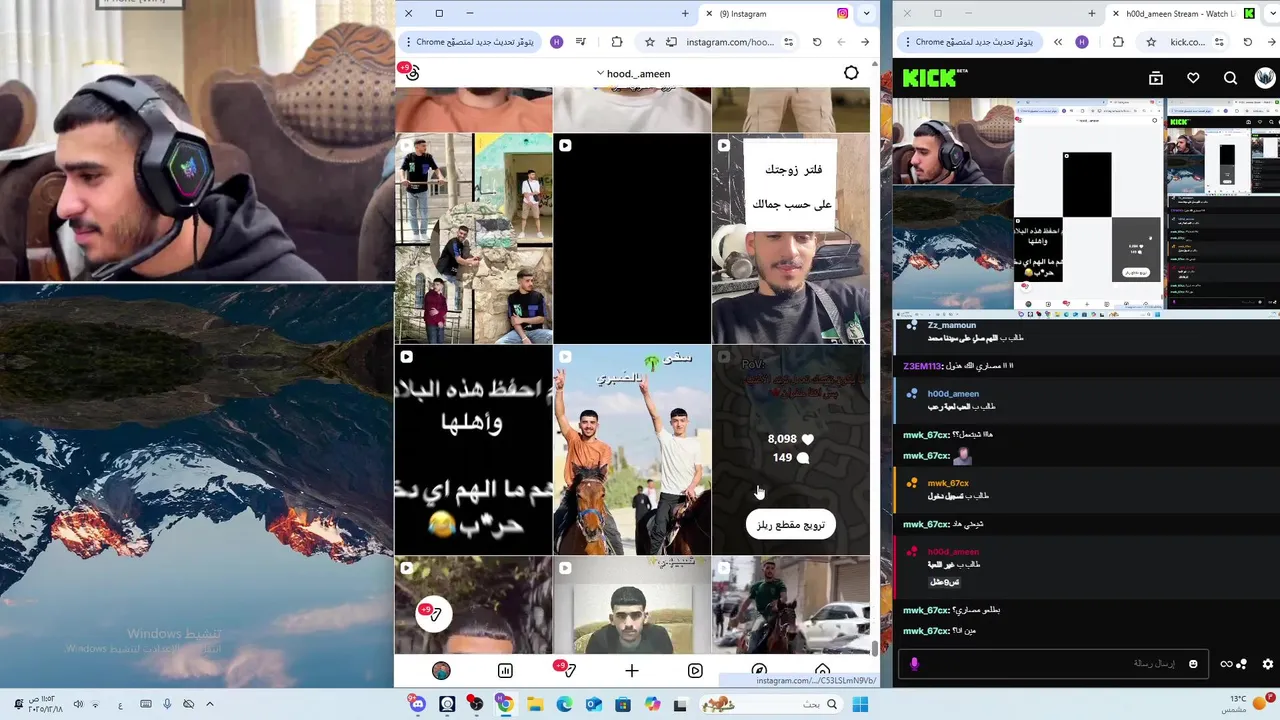This screenshot has width=1280, height=720.
Task: Open Instagram Explore compass icon
Action: click(x=759, y=670)
